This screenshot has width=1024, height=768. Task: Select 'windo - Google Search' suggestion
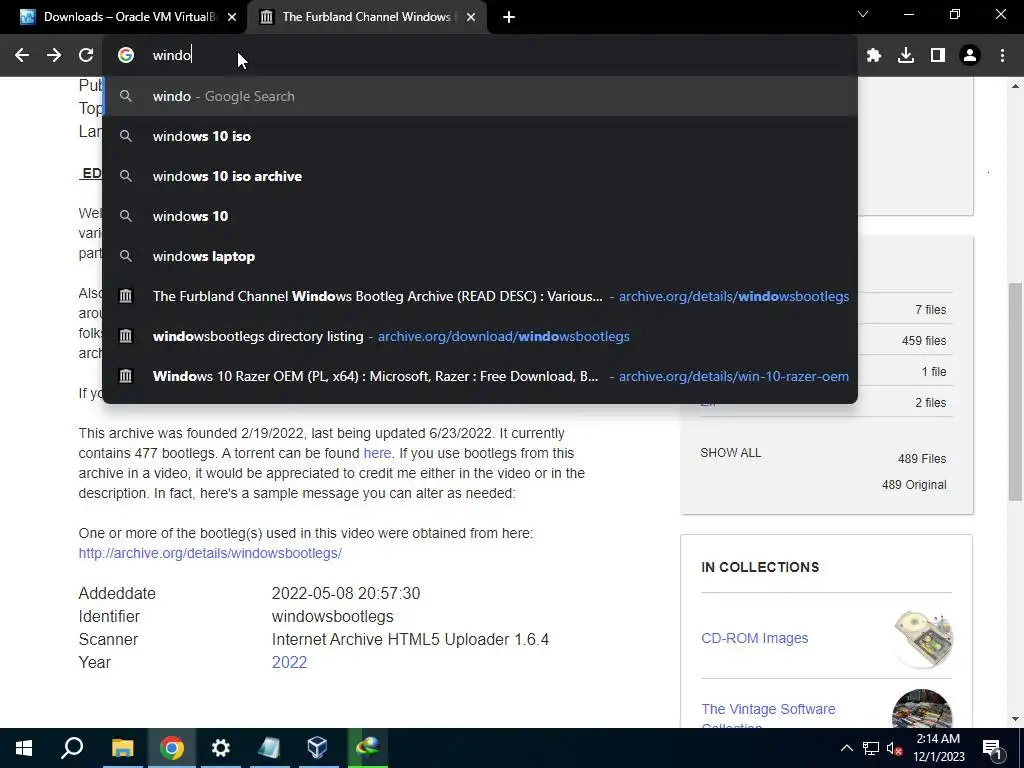coord(480,96)
